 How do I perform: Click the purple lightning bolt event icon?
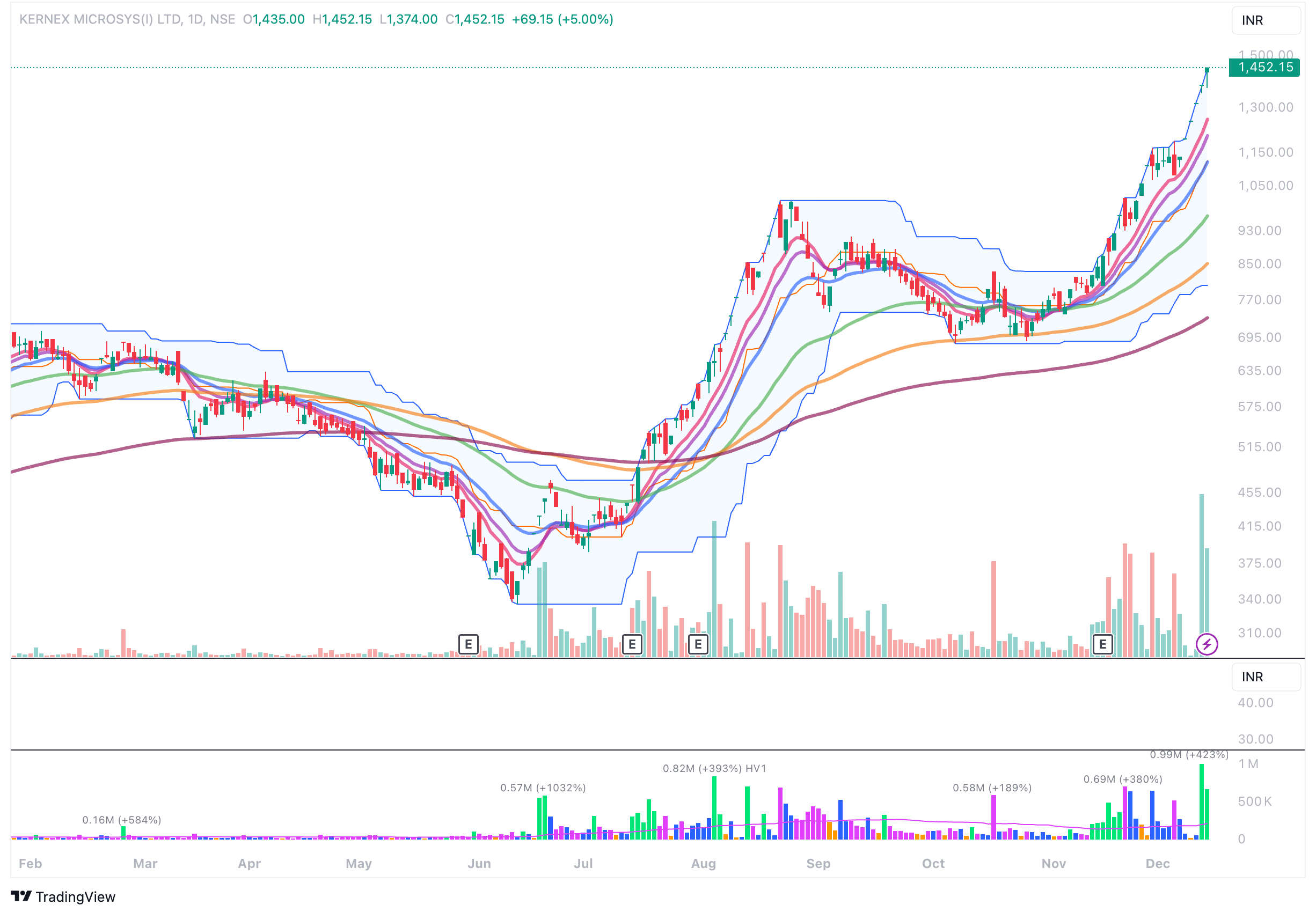1206,645
